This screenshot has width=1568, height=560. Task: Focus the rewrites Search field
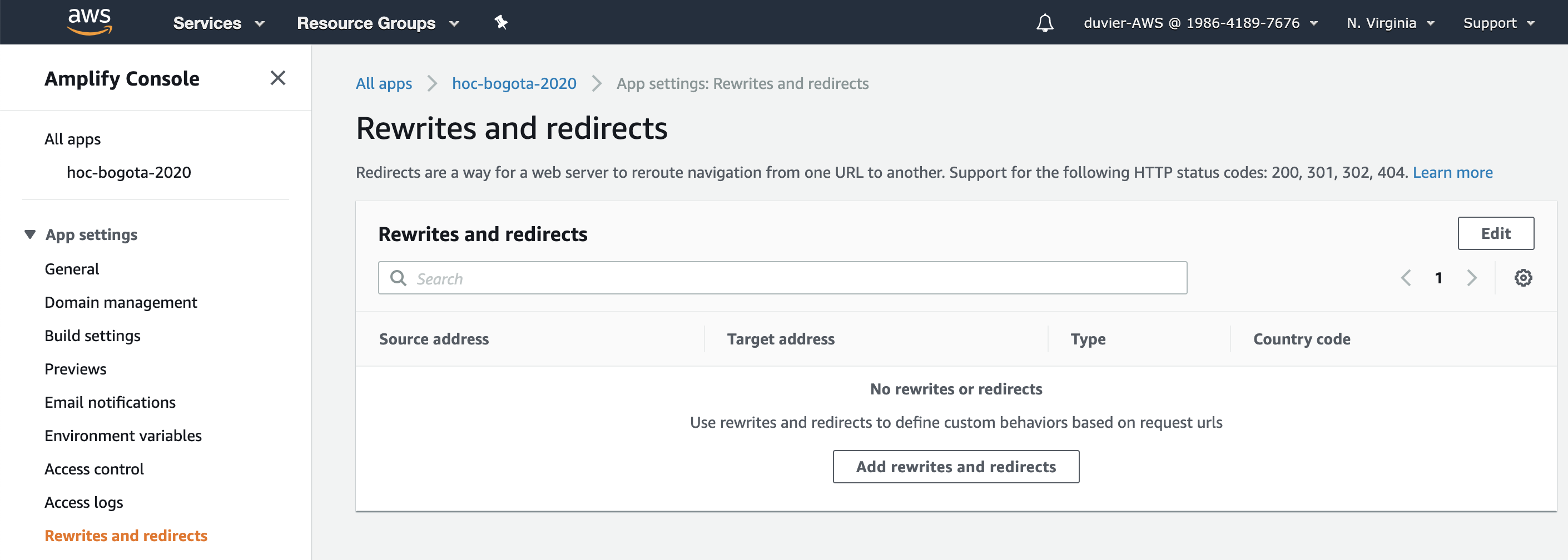pos(782,278)
